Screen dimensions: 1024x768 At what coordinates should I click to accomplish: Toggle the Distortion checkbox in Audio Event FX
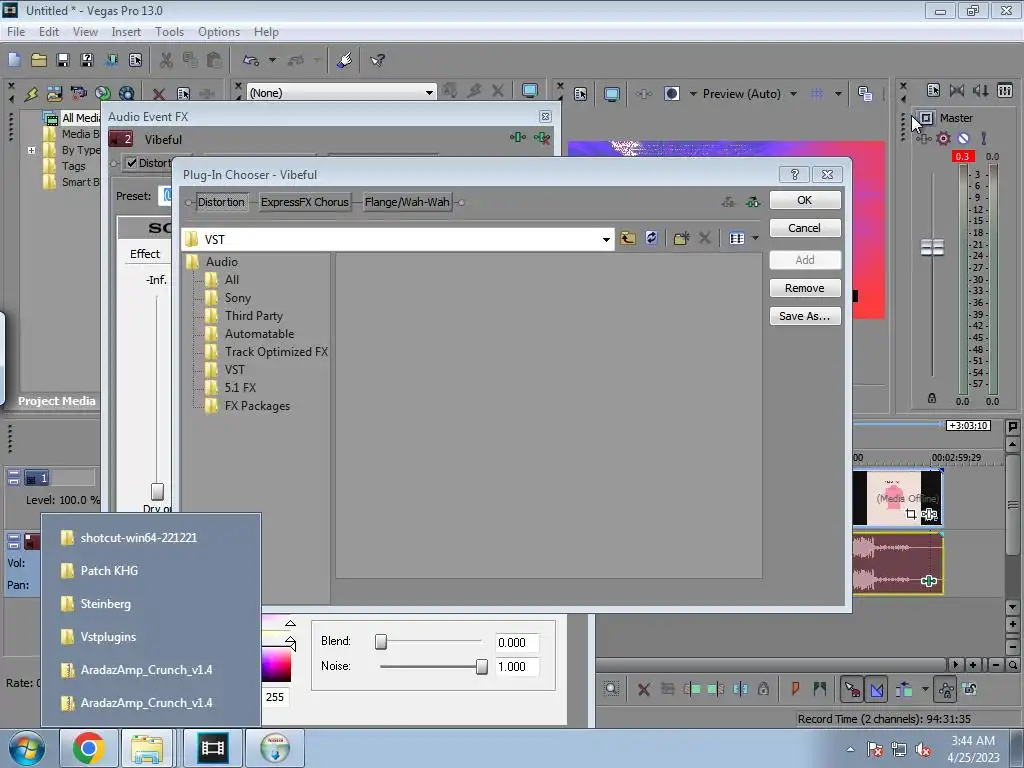coord(132,163)
